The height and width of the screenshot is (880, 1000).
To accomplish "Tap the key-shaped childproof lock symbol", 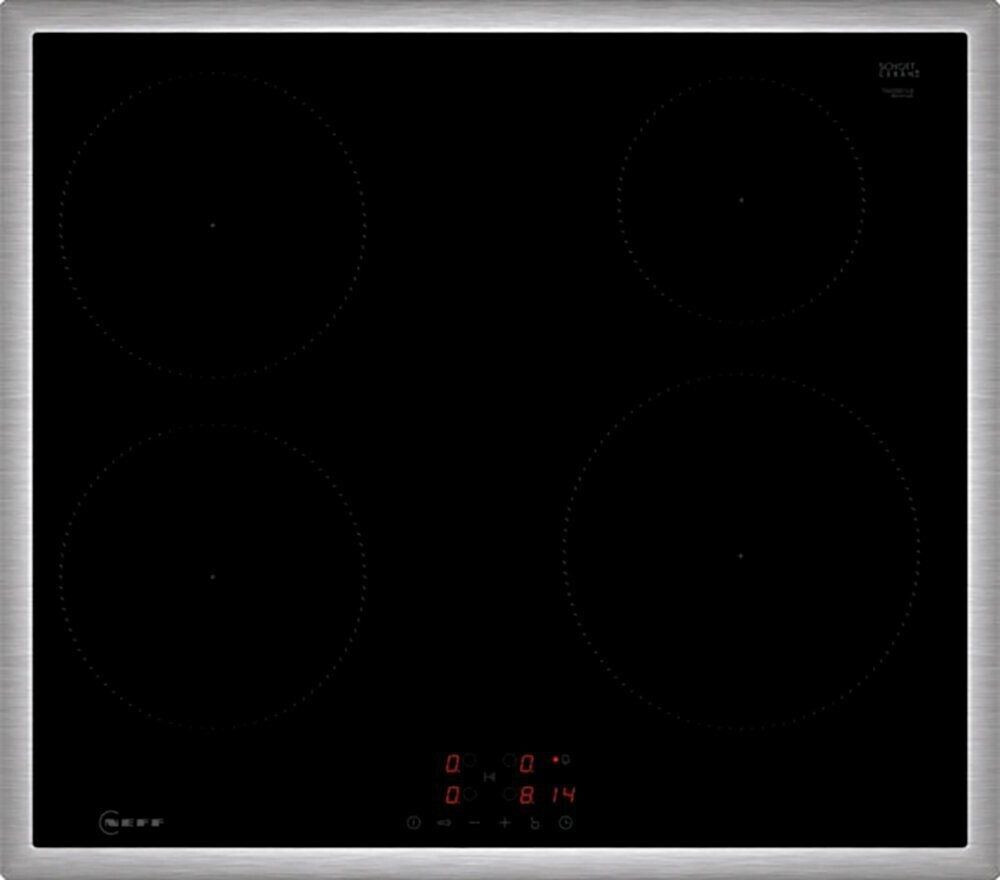I will (x=444, y=823).
